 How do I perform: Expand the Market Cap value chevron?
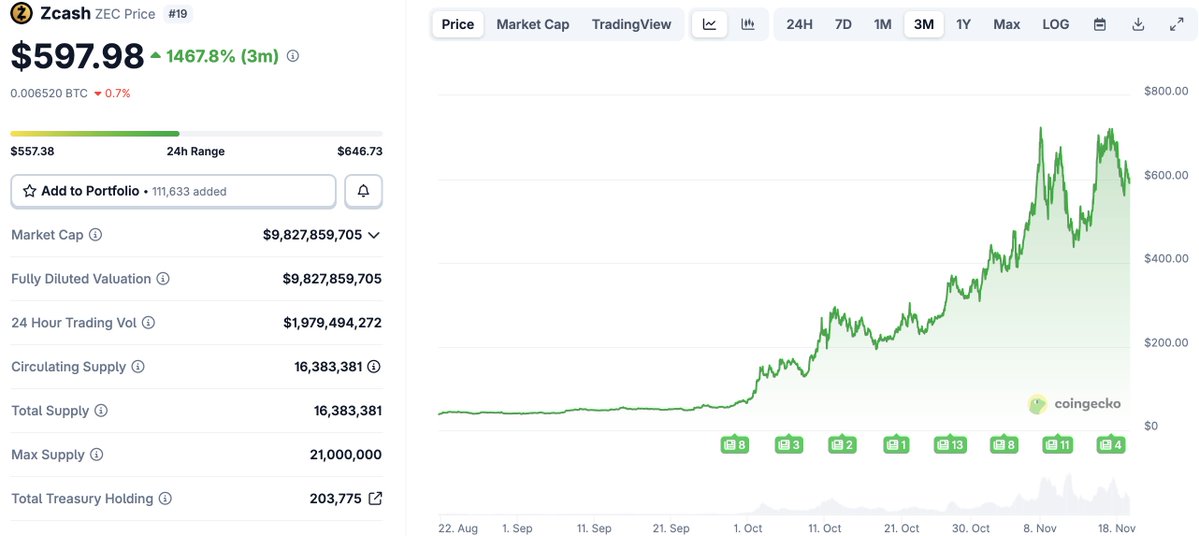tap(374, 235)
